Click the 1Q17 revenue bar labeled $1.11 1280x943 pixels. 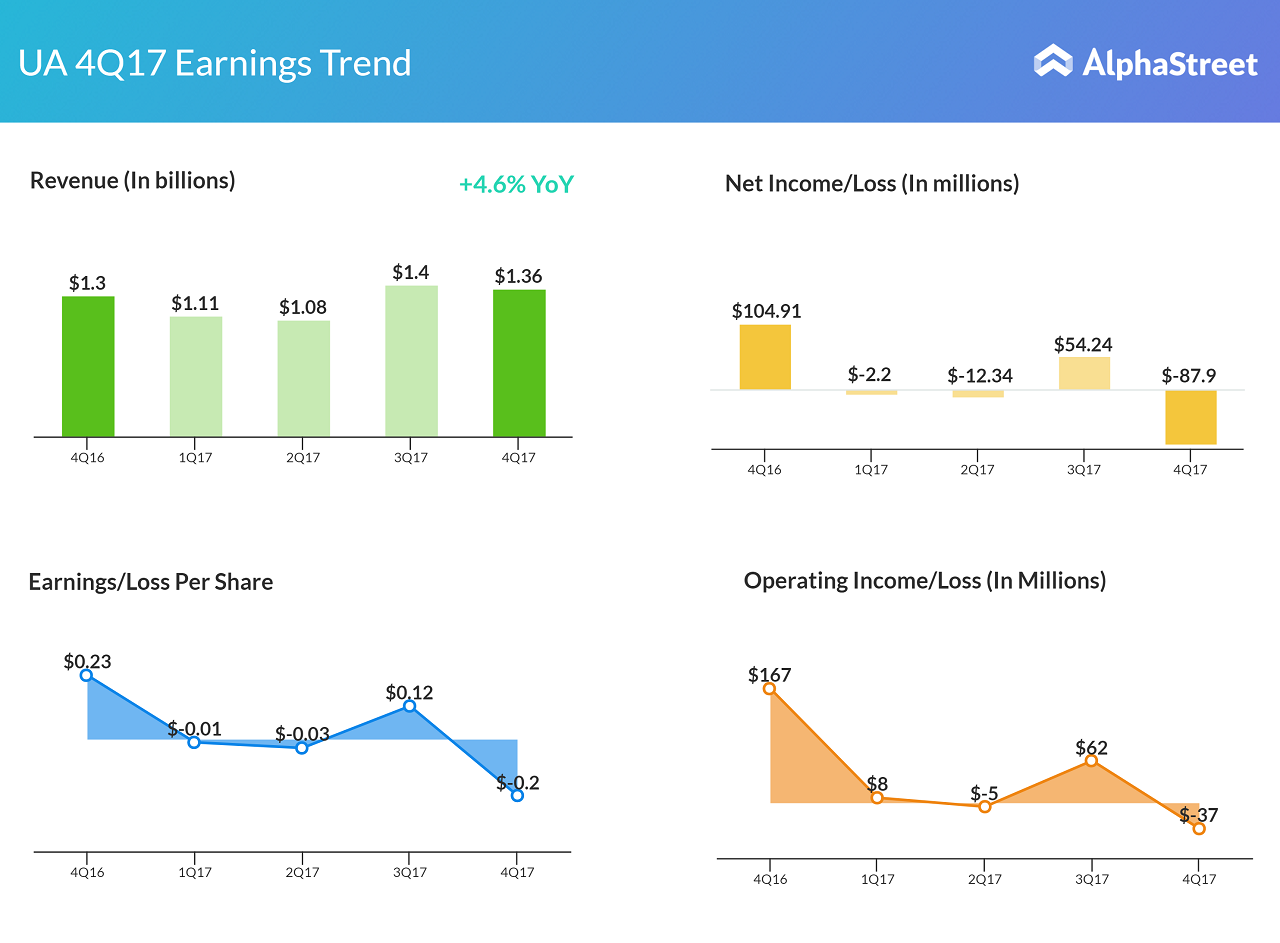coord(196,376)
